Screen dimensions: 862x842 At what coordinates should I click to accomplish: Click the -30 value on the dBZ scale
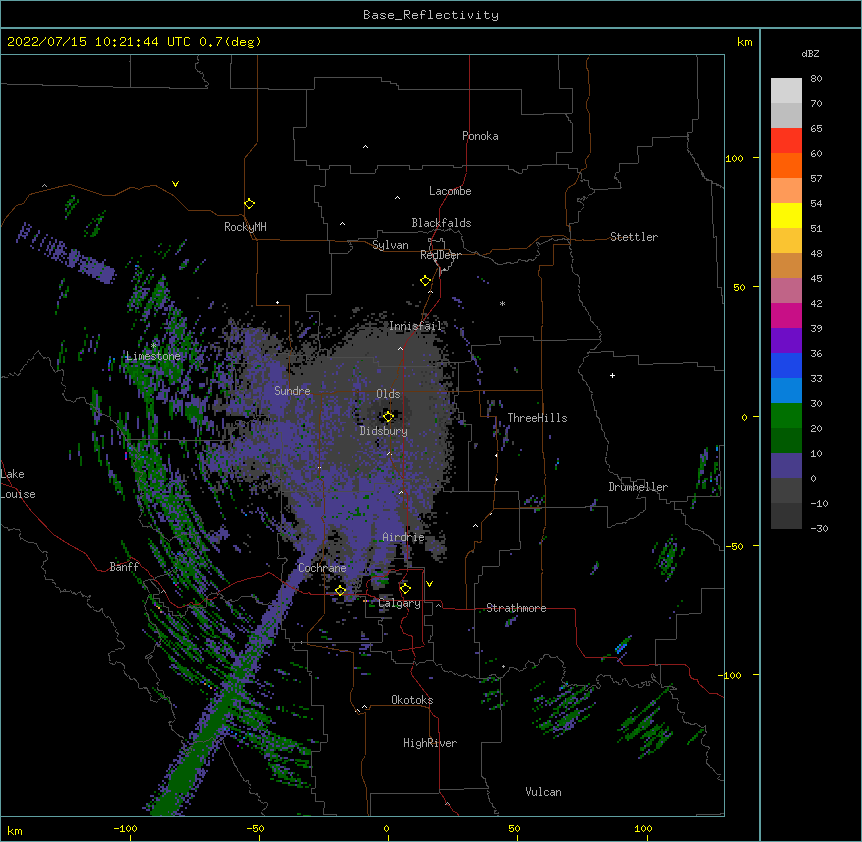click(x=819, y=528)
